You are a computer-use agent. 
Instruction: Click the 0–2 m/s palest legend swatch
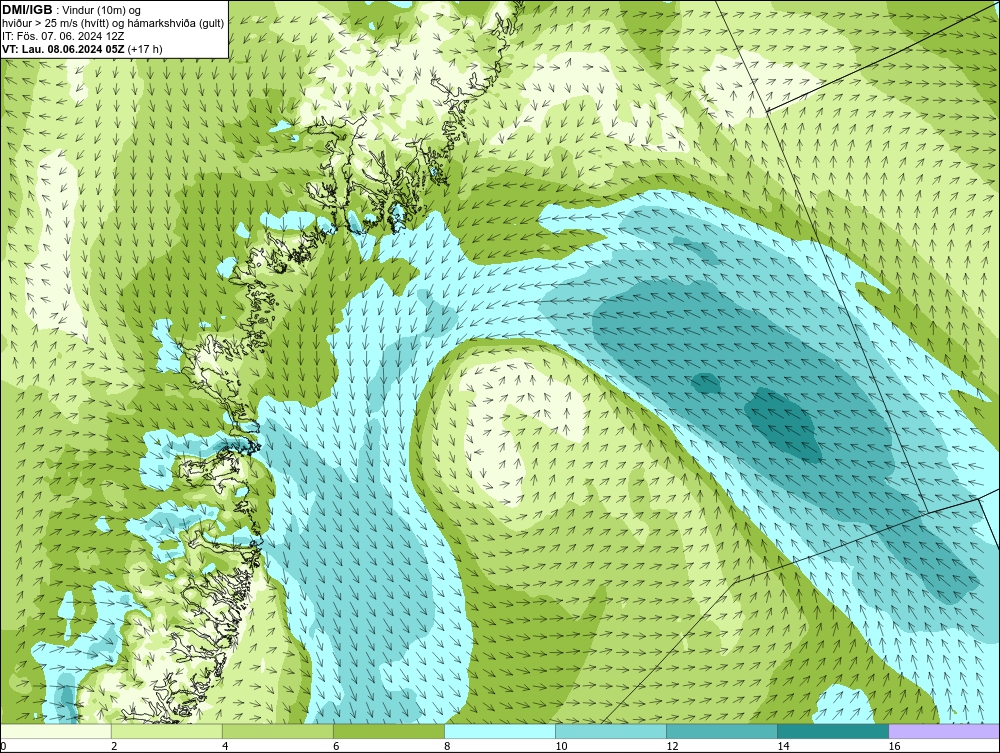[x=55, y=731]
